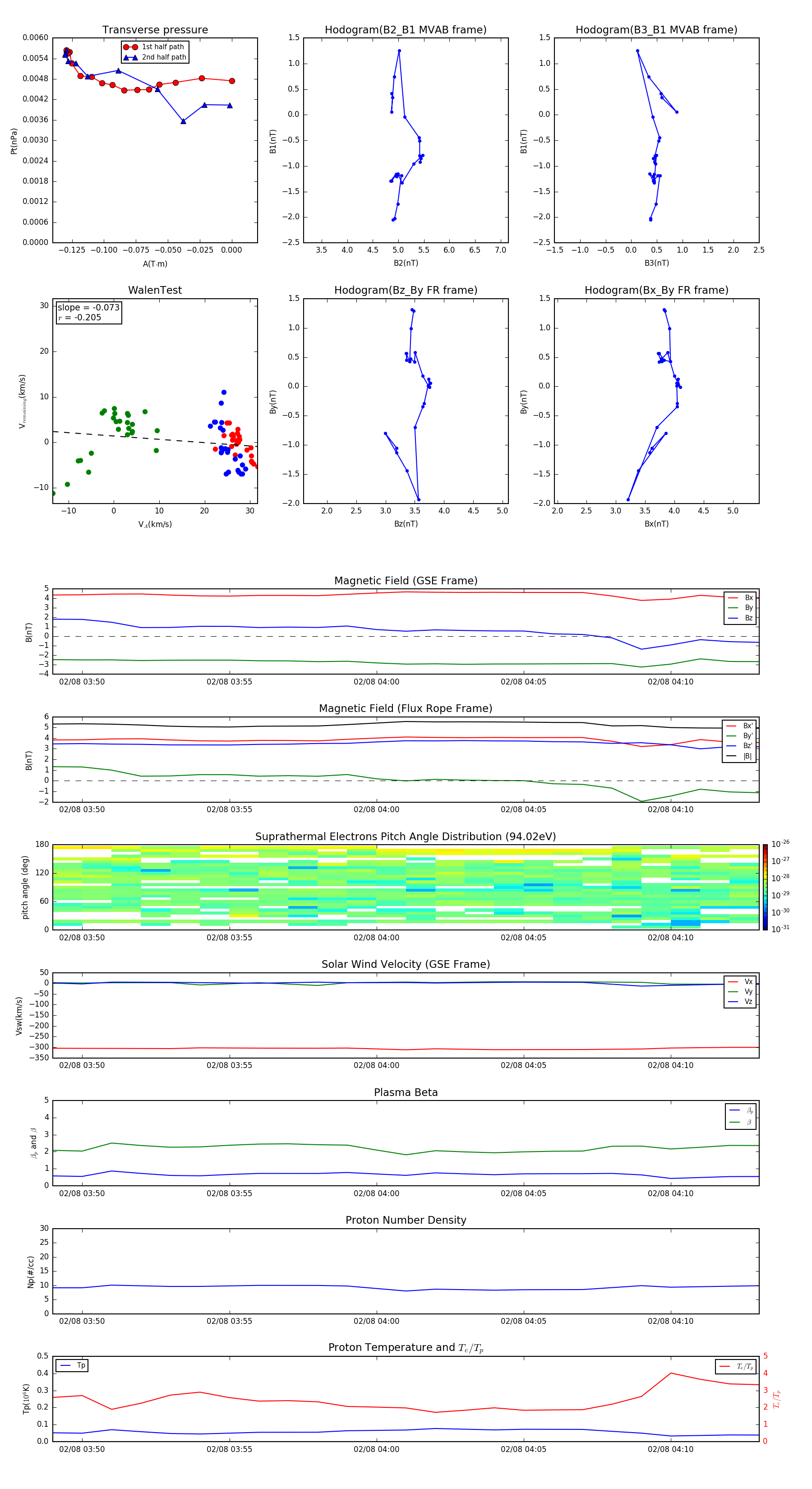Click the "Plasma Beta" plot title
This screenshot has height=1489, width=812.
coord(406,1093)
